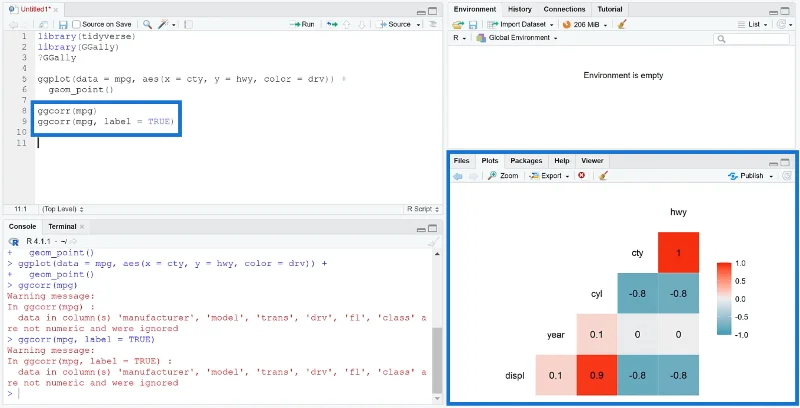Screen dimensions: 800x408
Task: Minimize the Console pane
Action: 421,229
